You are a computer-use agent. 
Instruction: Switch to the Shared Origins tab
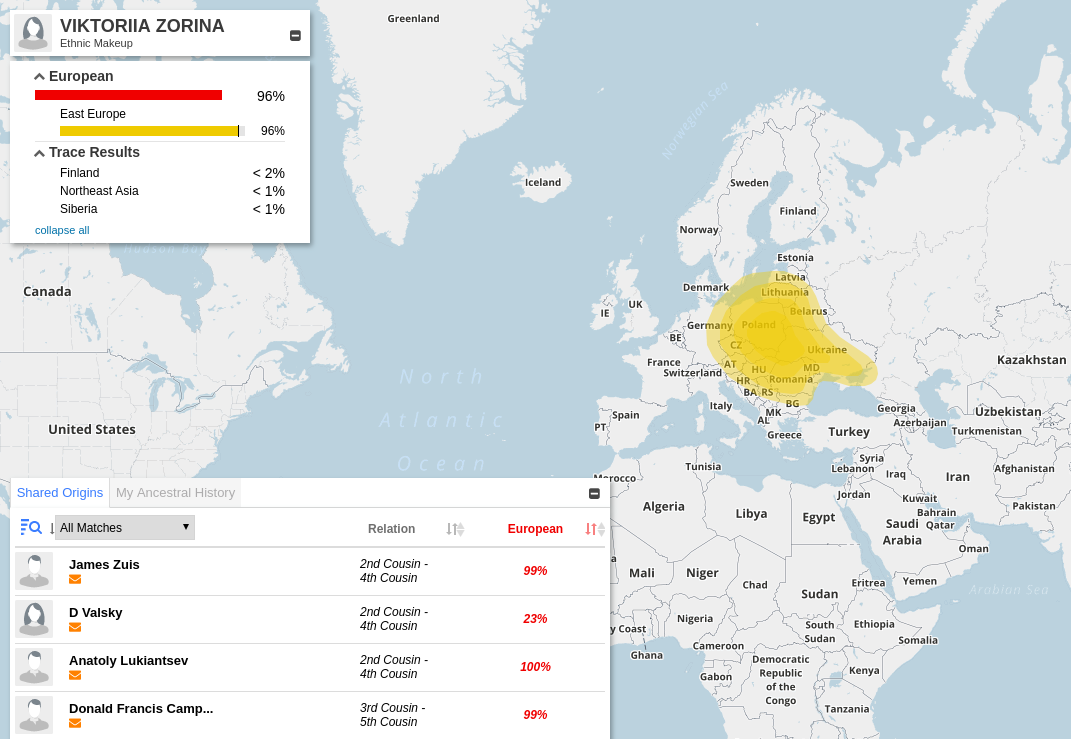tap(60, 492)
